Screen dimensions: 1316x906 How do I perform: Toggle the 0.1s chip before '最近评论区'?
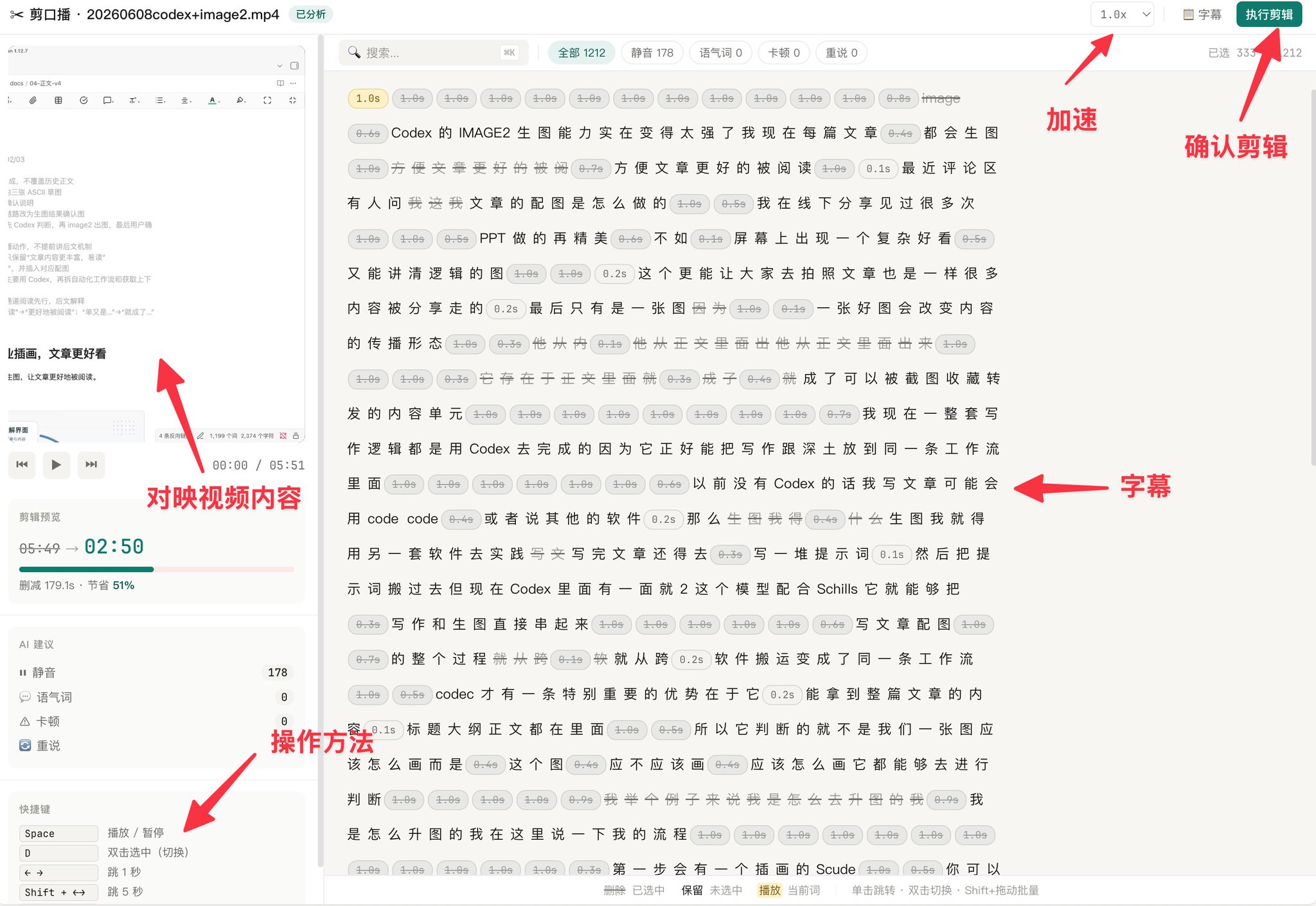click(x=878, y=168)
